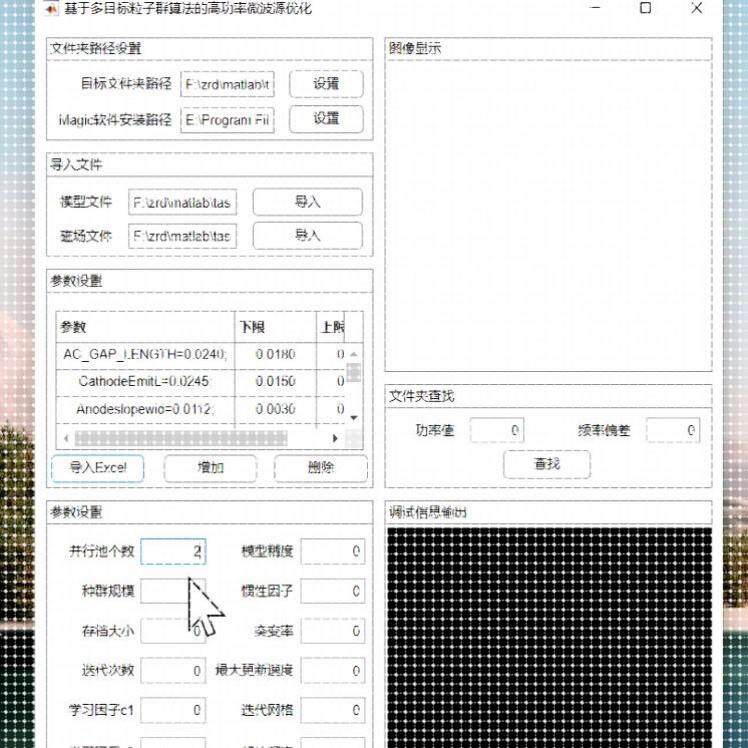Image resolution: width=748 pixels, height=748 pixels.
Task: Click the 参数 column header
Action: (x=145, y=327)
